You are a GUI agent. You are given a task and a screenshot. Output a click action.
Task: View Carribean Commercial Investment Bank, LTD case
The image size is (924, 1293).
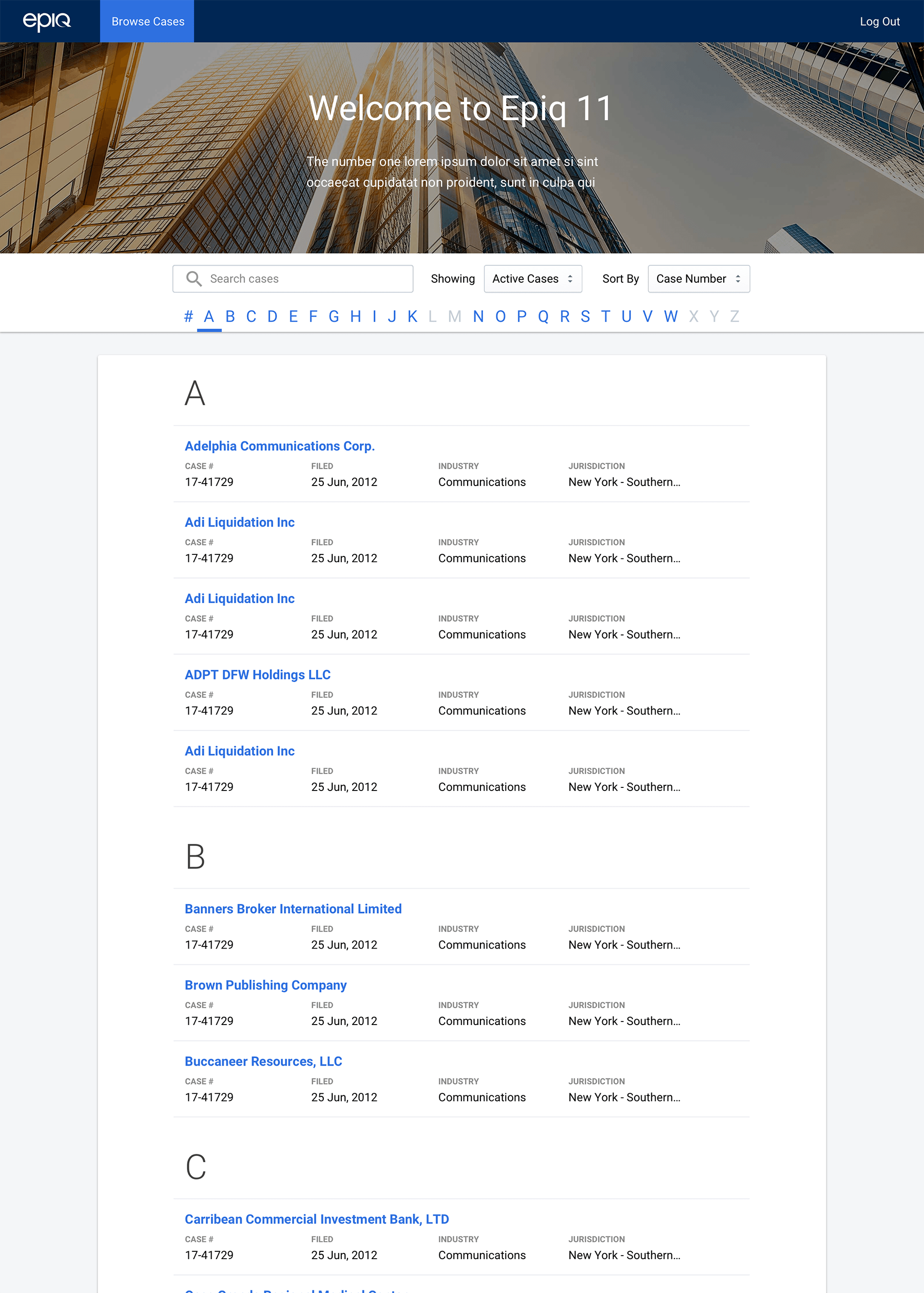(x=316, y=1219)
